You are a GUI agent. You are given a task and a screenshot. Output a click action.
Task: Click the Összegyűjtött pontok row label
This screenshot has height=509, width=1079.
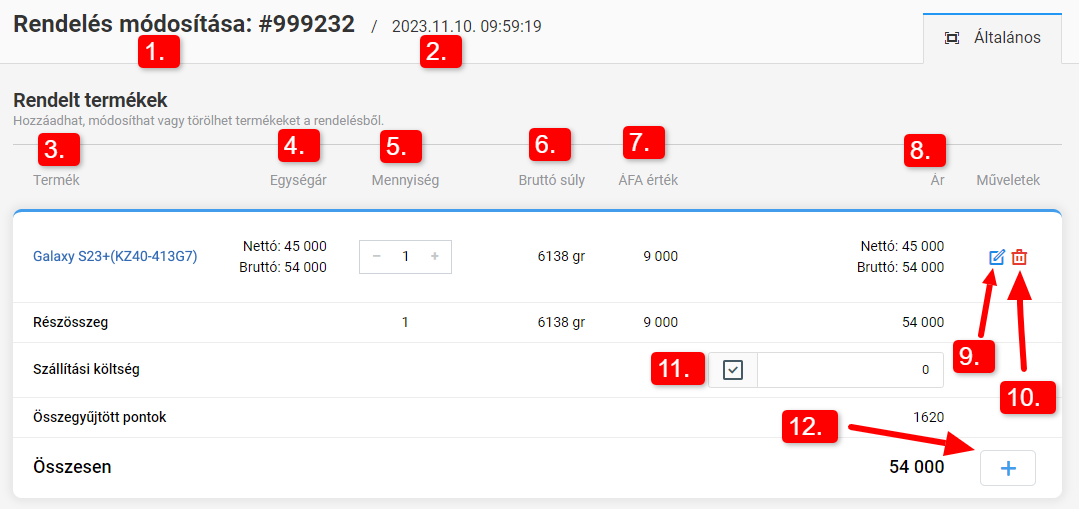[x=100, y=417]
